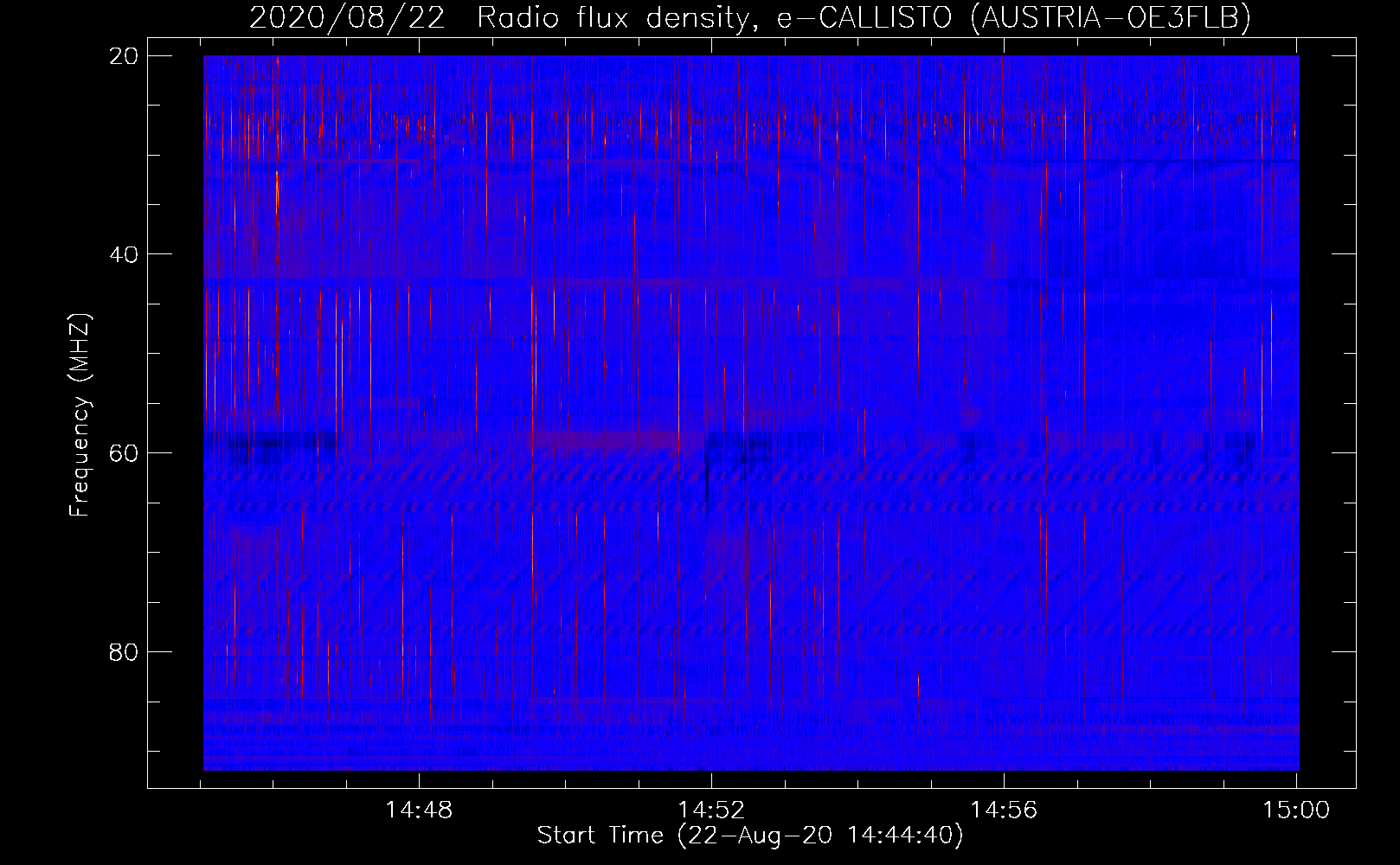Click the 'Frequency (MHZ)' axis label
Viewport: 1400px width, 865px height.
80,415
